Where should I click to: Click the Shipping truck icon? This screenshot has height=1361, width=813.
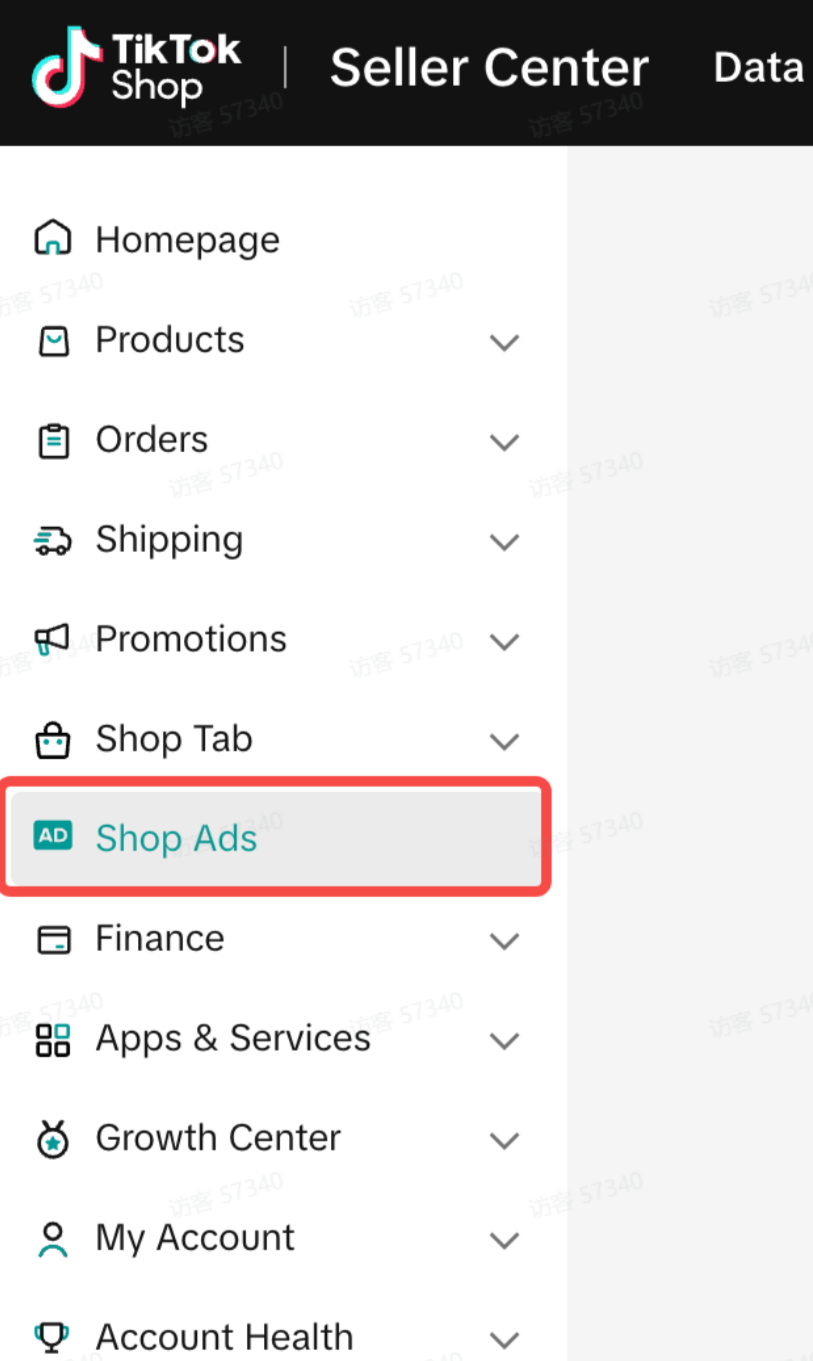53,541
